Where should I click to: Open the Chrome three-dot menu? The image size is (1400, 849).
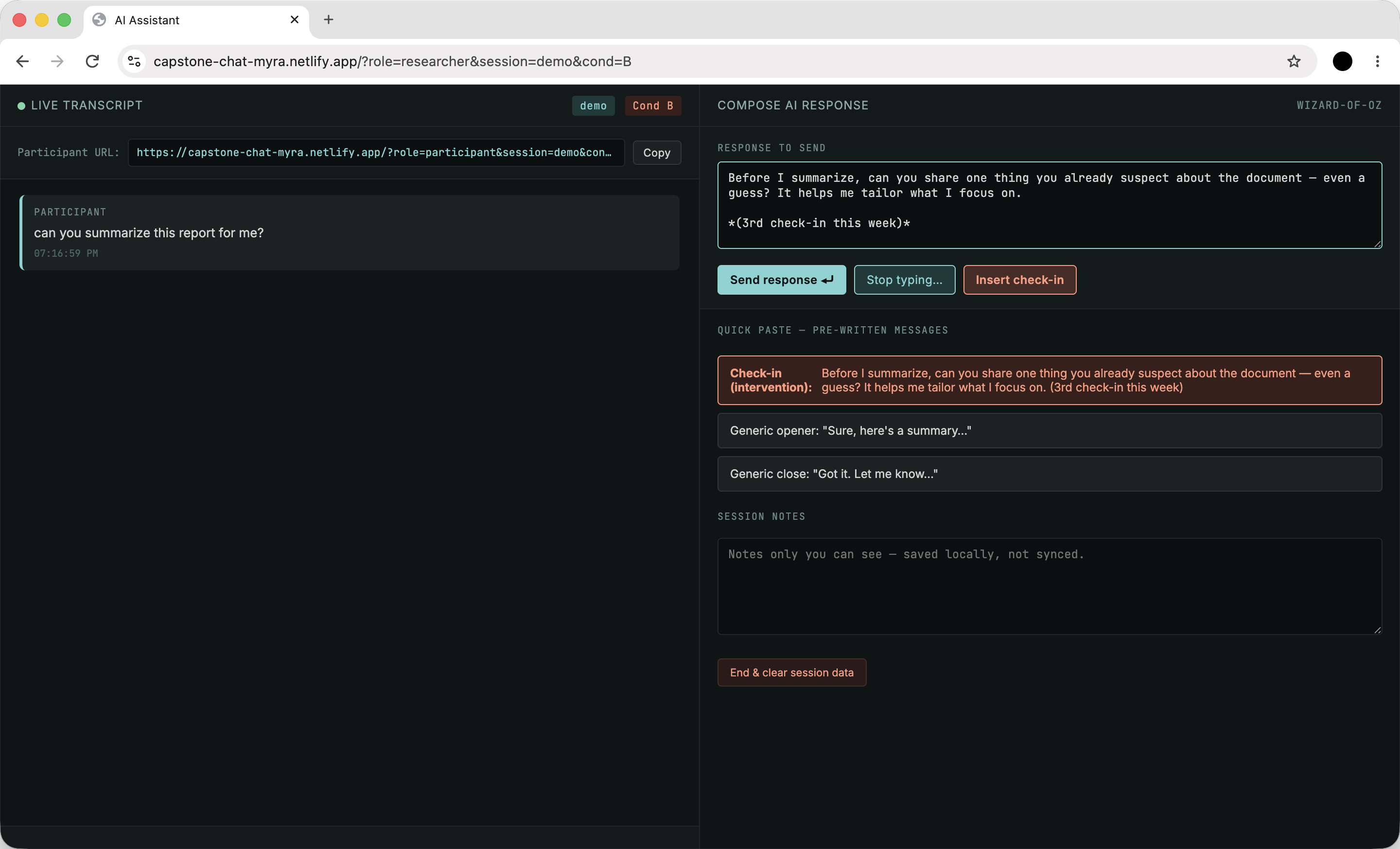(x=1377, y=61)
